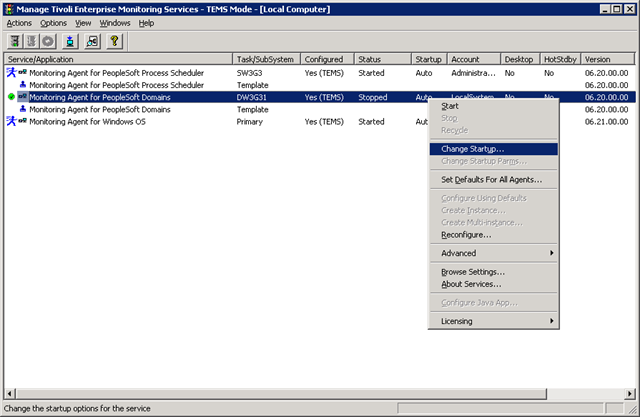The height and width of the screenshot is (417, 640).
Task: Choose Set Defaults For All Agents...
Action: tap(493, 180)
